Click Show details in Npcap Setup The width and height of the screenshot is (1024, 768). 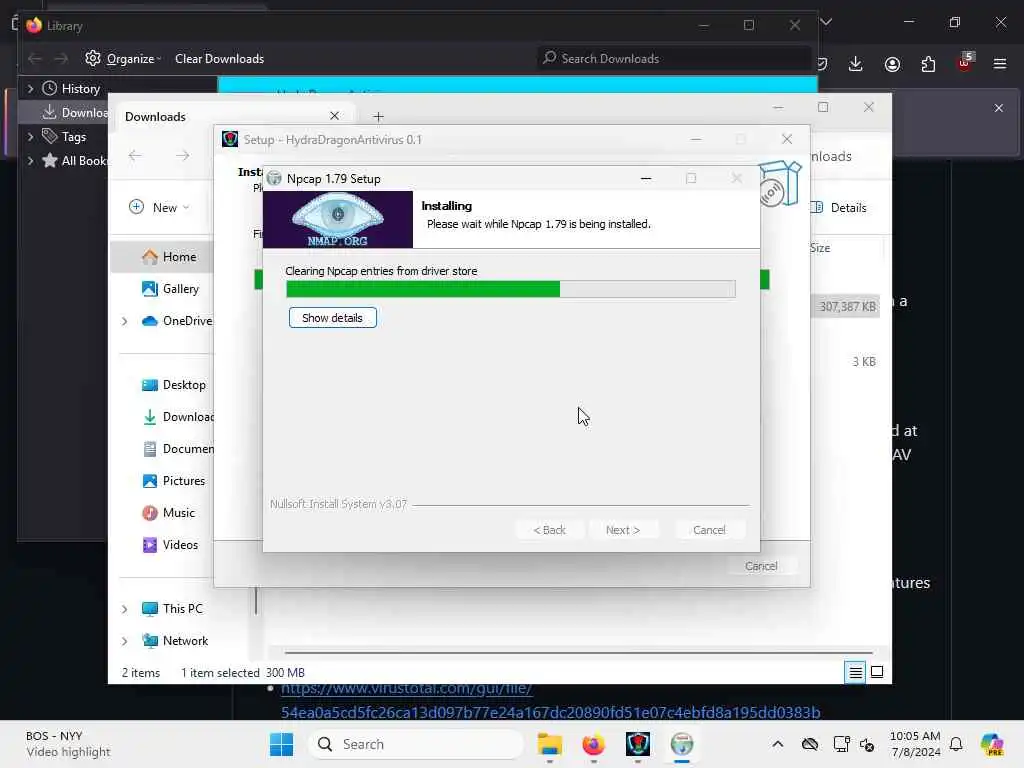(x=332, y=318)
